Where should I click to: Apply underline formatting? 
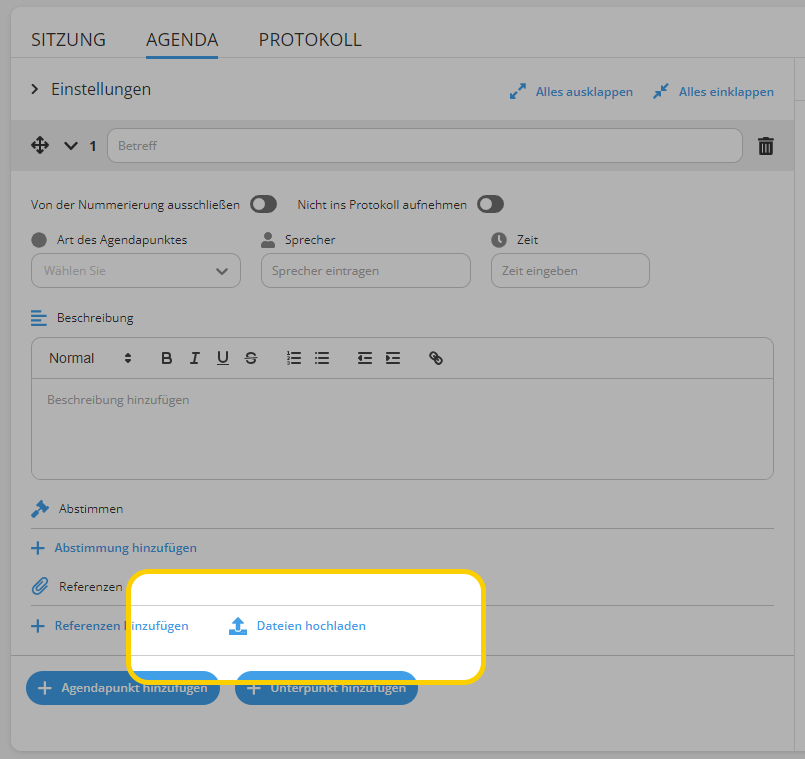(x=222, y=358)
